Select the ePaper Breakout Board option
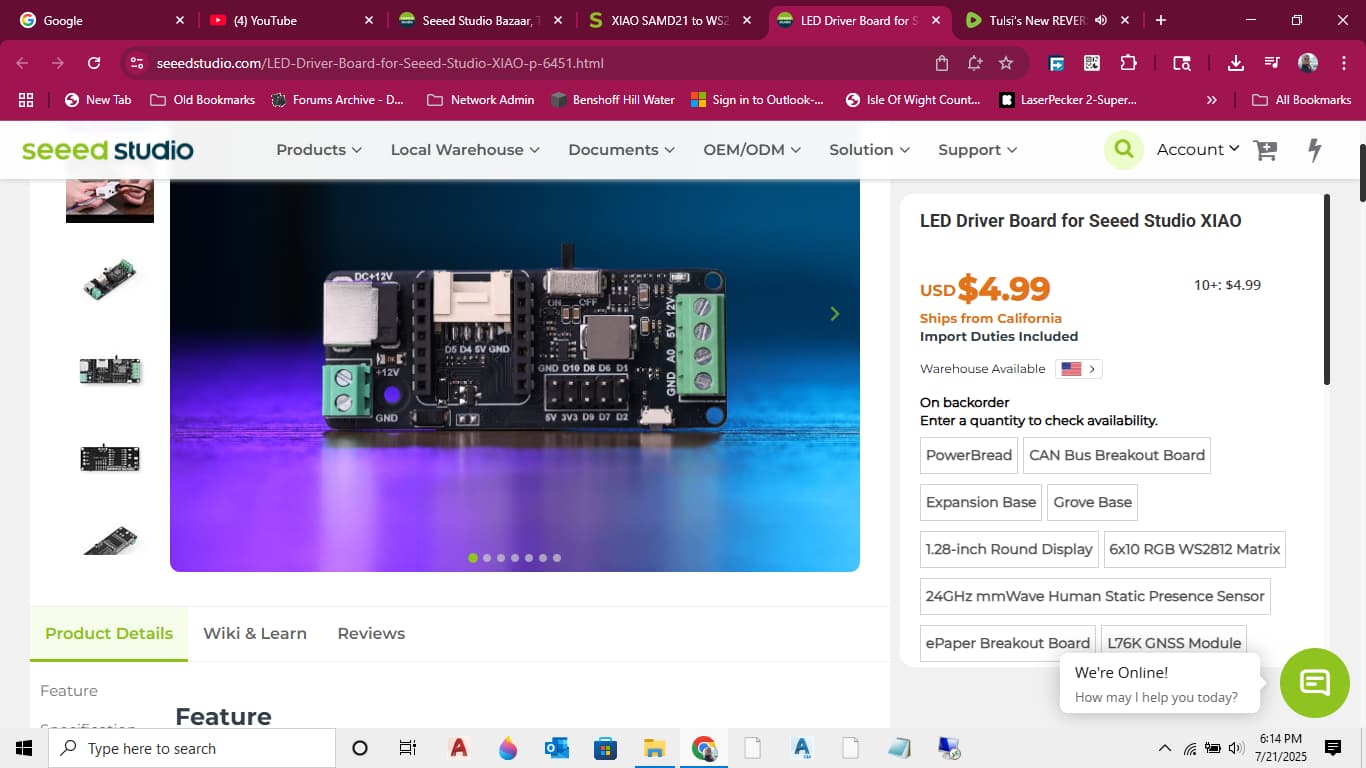Viewport: 1366px width, 768px height. pos(1008,643)
